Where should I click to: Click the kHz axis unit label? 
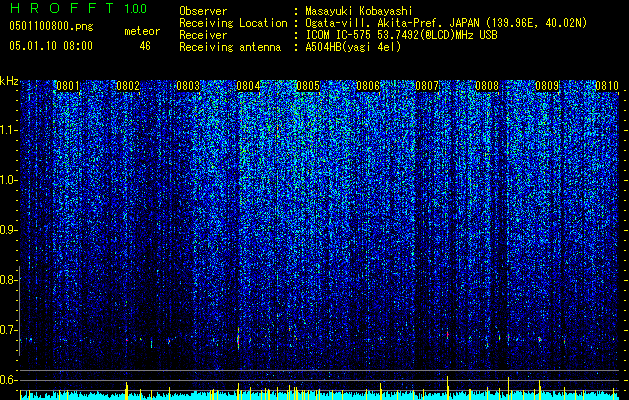(x=9, y=81)
